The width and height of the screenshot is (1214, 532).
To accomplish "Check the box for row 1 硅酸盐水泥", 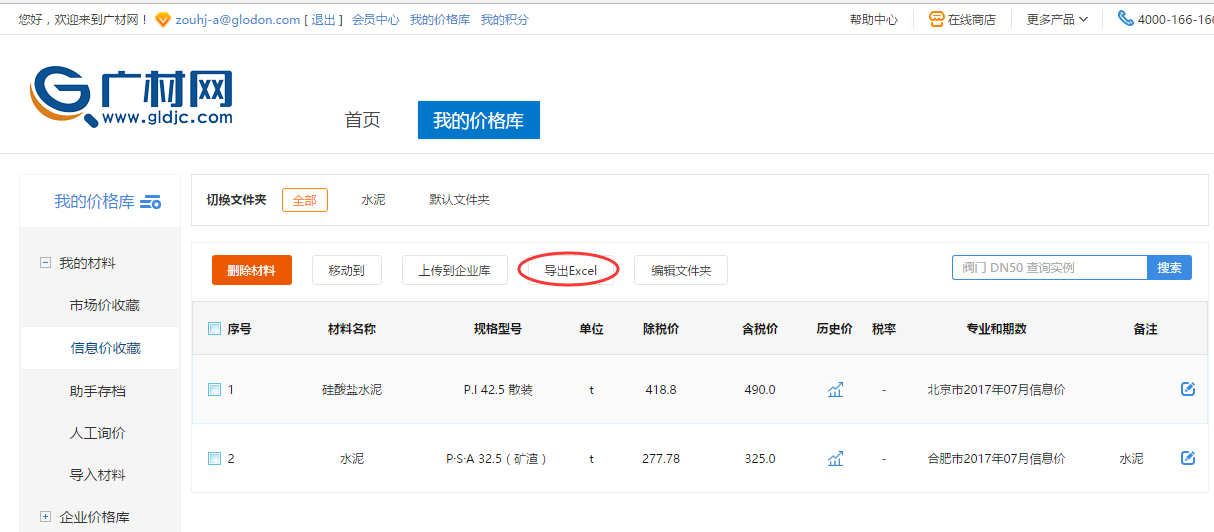I will click(214, 390).
